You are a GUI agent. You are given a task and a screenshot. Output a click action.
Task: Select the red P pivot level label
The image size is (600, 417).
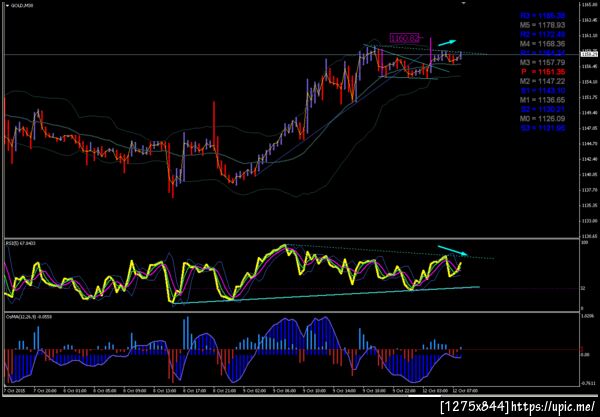point(543,72)
